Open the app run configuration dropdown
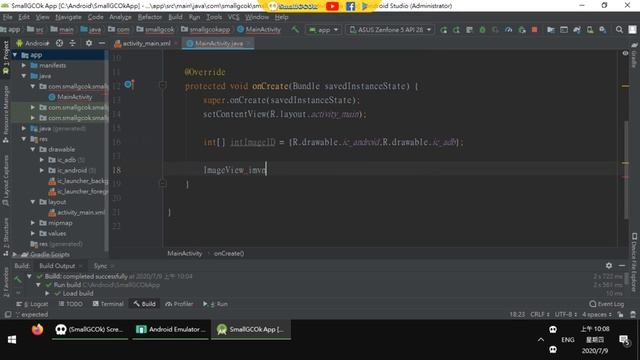640x360 pixels. (x=324, y=30)
